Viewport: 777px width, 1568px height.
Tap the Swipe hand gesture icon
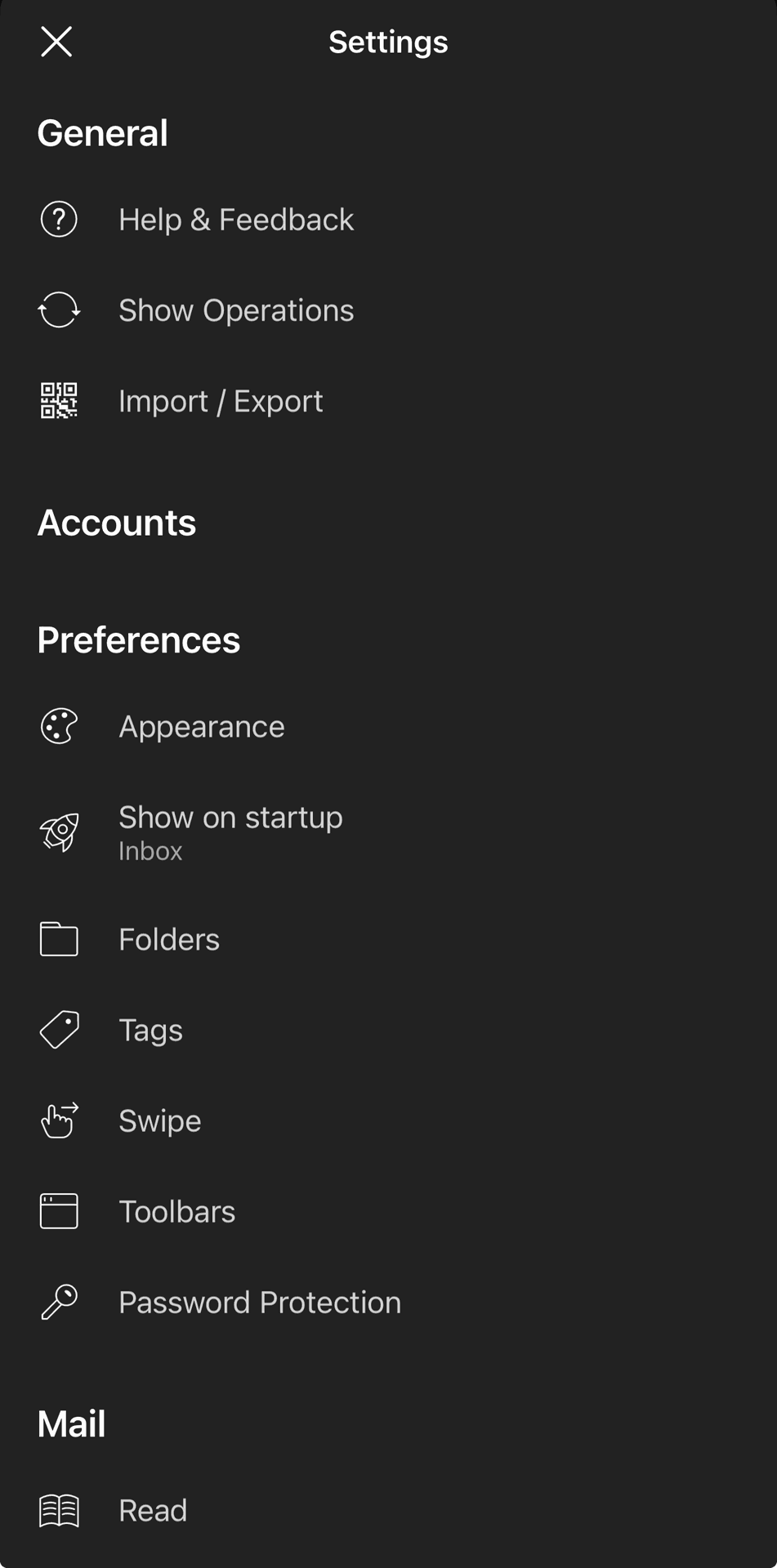point(60,1120)
